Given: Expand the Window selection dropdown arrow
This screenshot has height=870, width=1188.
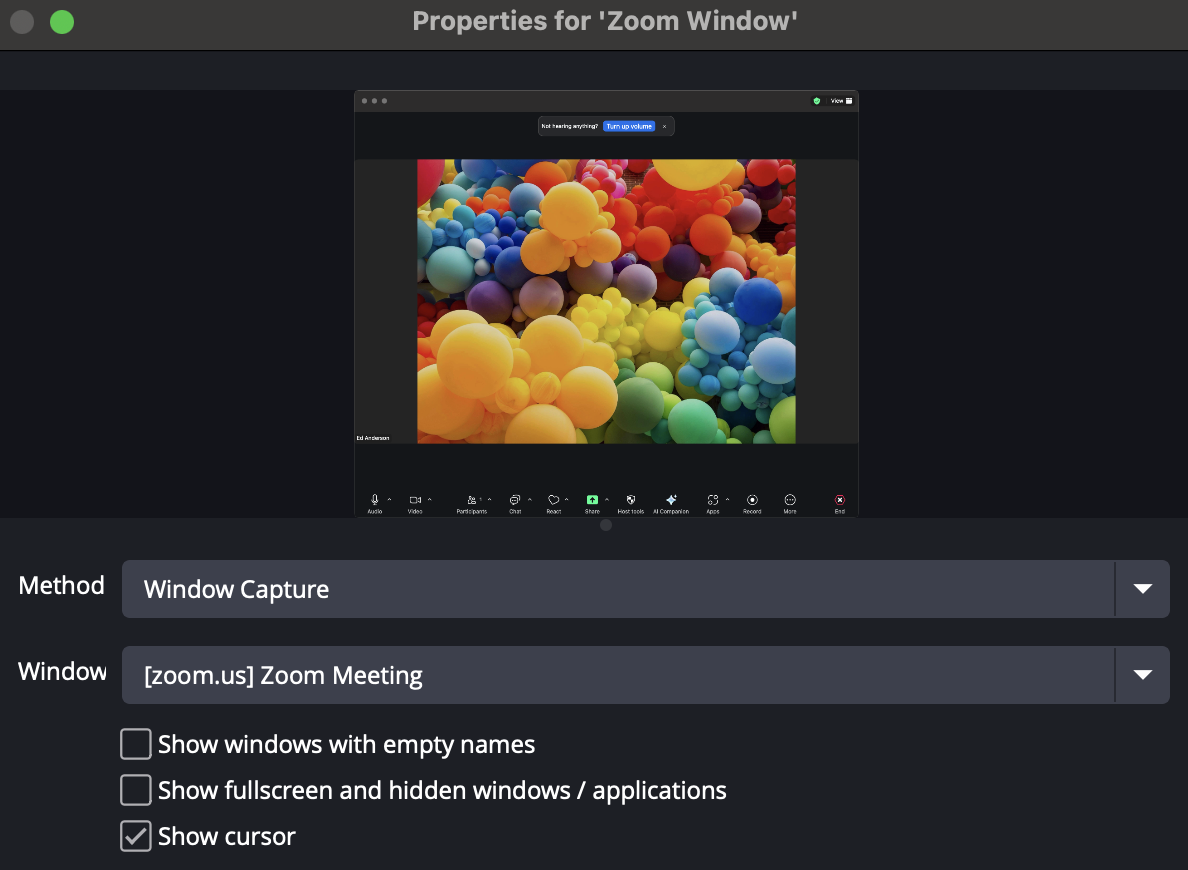Looking at the screenshot, I should [1143, 675].
